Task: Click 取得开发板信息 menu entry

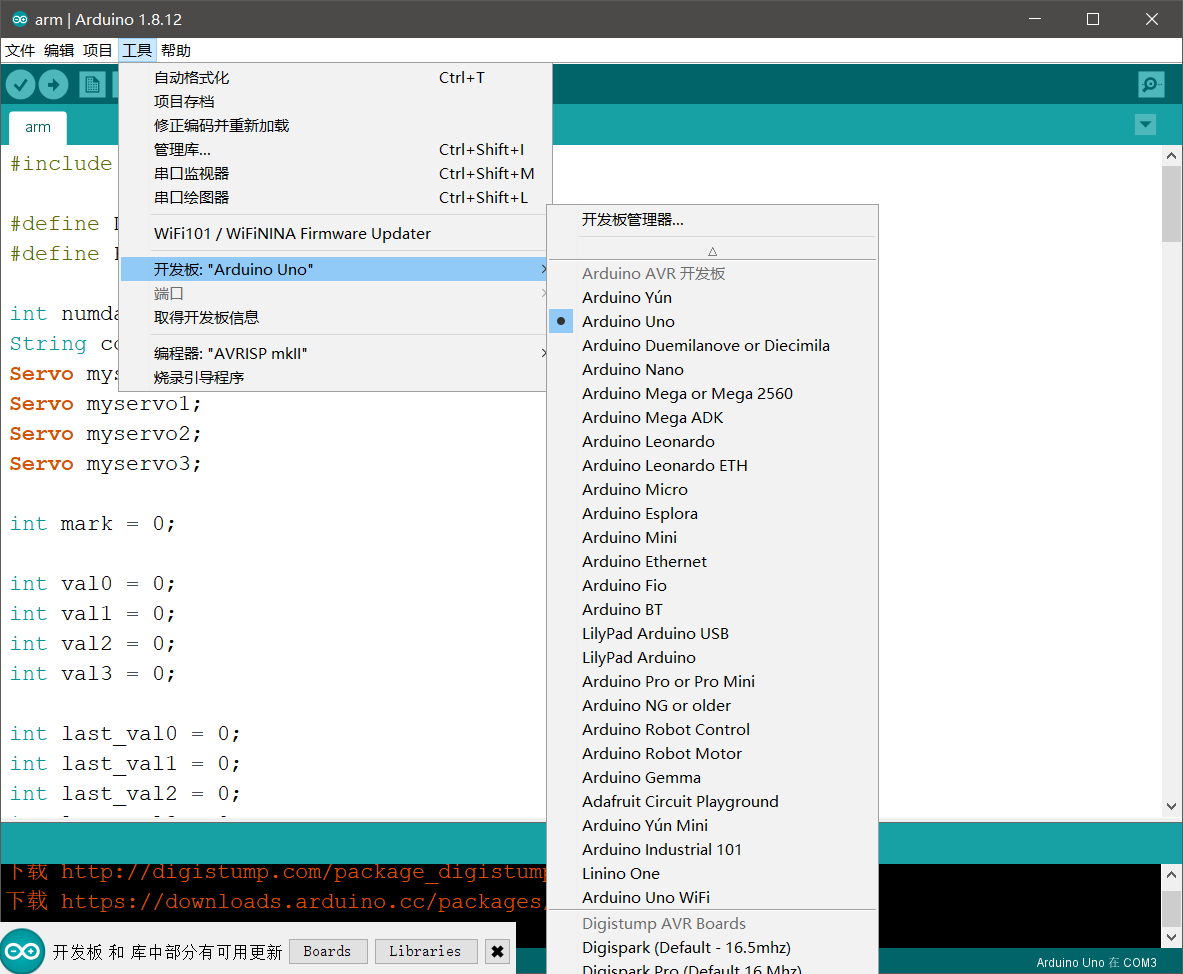Action: 333,318
